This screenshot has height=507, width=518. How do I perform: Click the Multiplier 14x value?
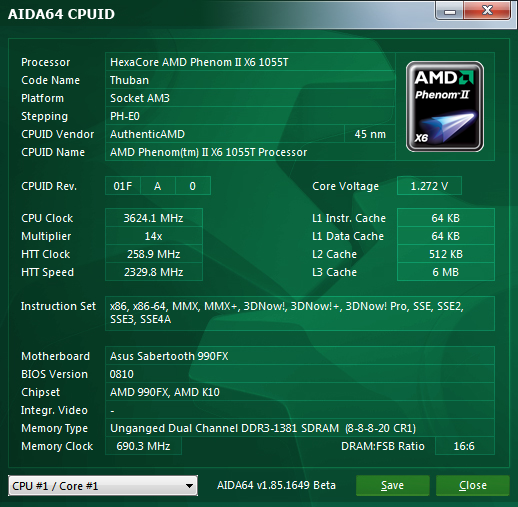point(154,236)
